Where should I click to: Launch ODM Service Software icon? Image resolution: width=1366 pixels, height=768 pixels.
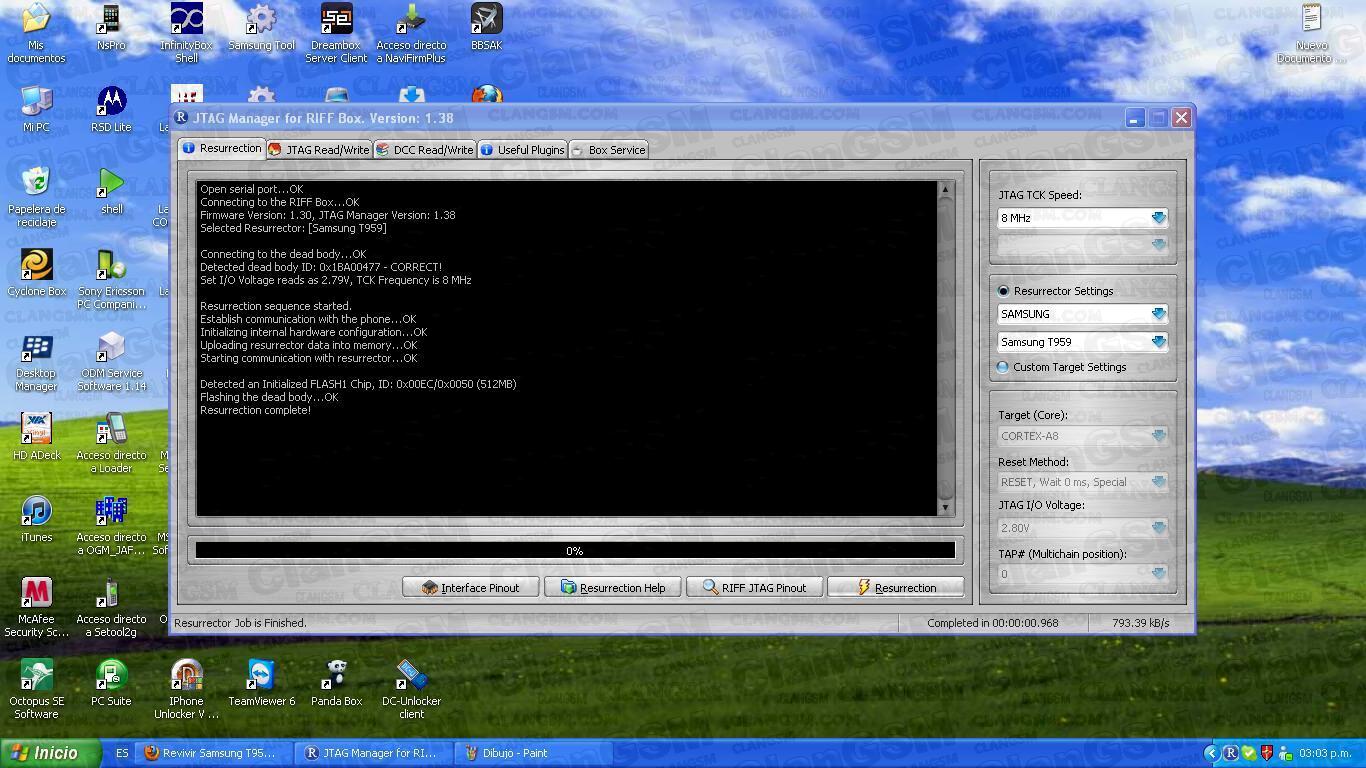point(111,361)
